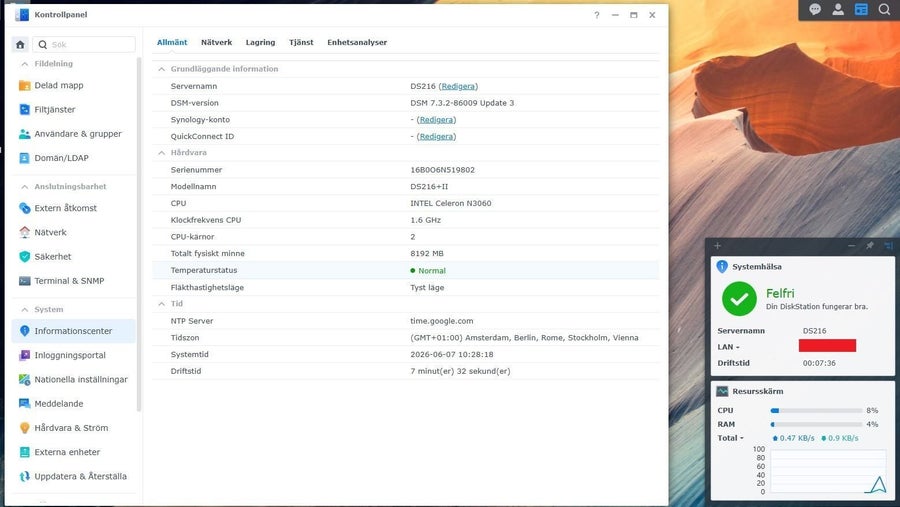The width and height of the screenshot is (900, 507).
Task: Open Användare & grupper
Action: [73, 134]
